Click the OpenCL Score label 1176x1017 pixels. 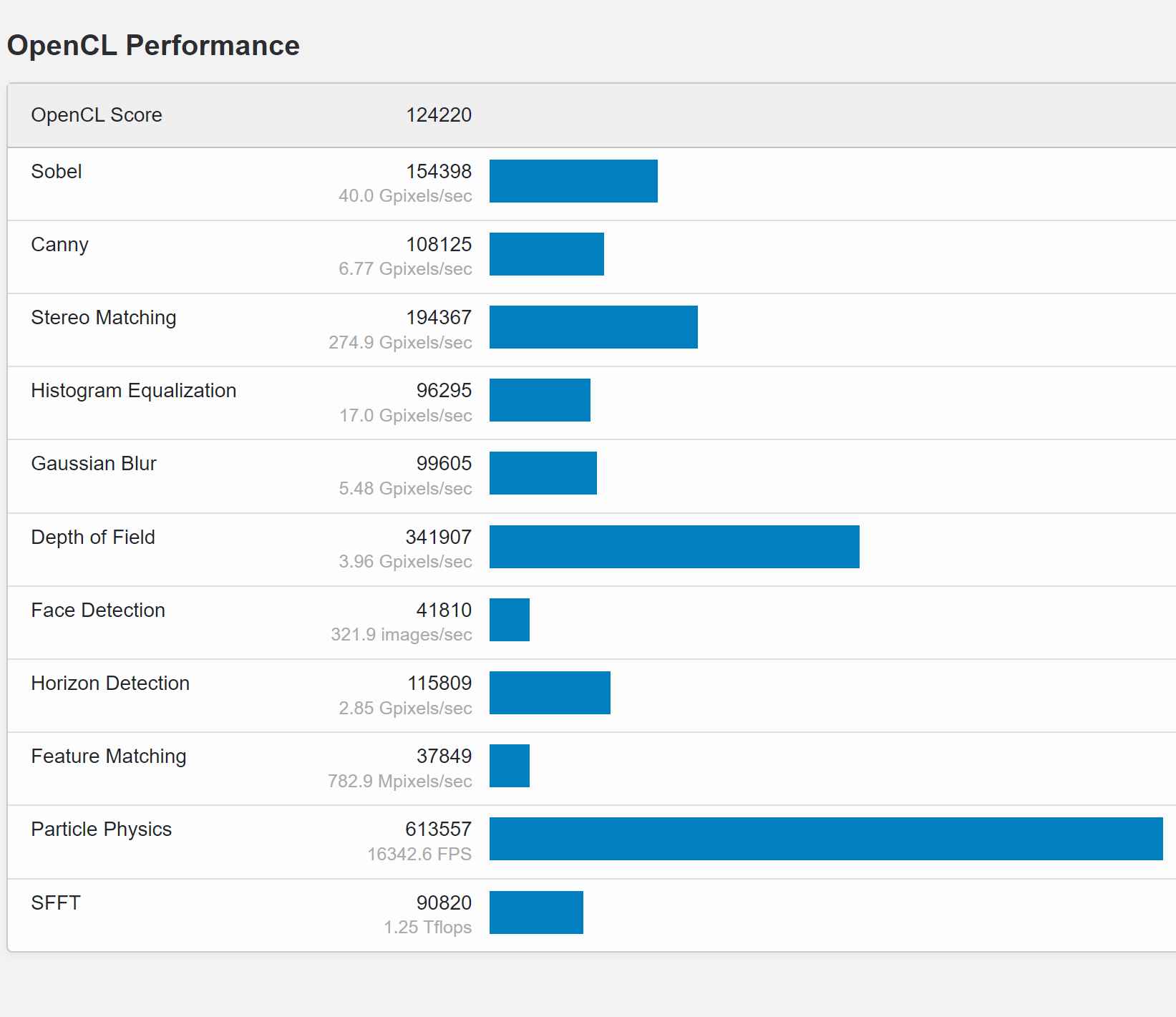97,115
